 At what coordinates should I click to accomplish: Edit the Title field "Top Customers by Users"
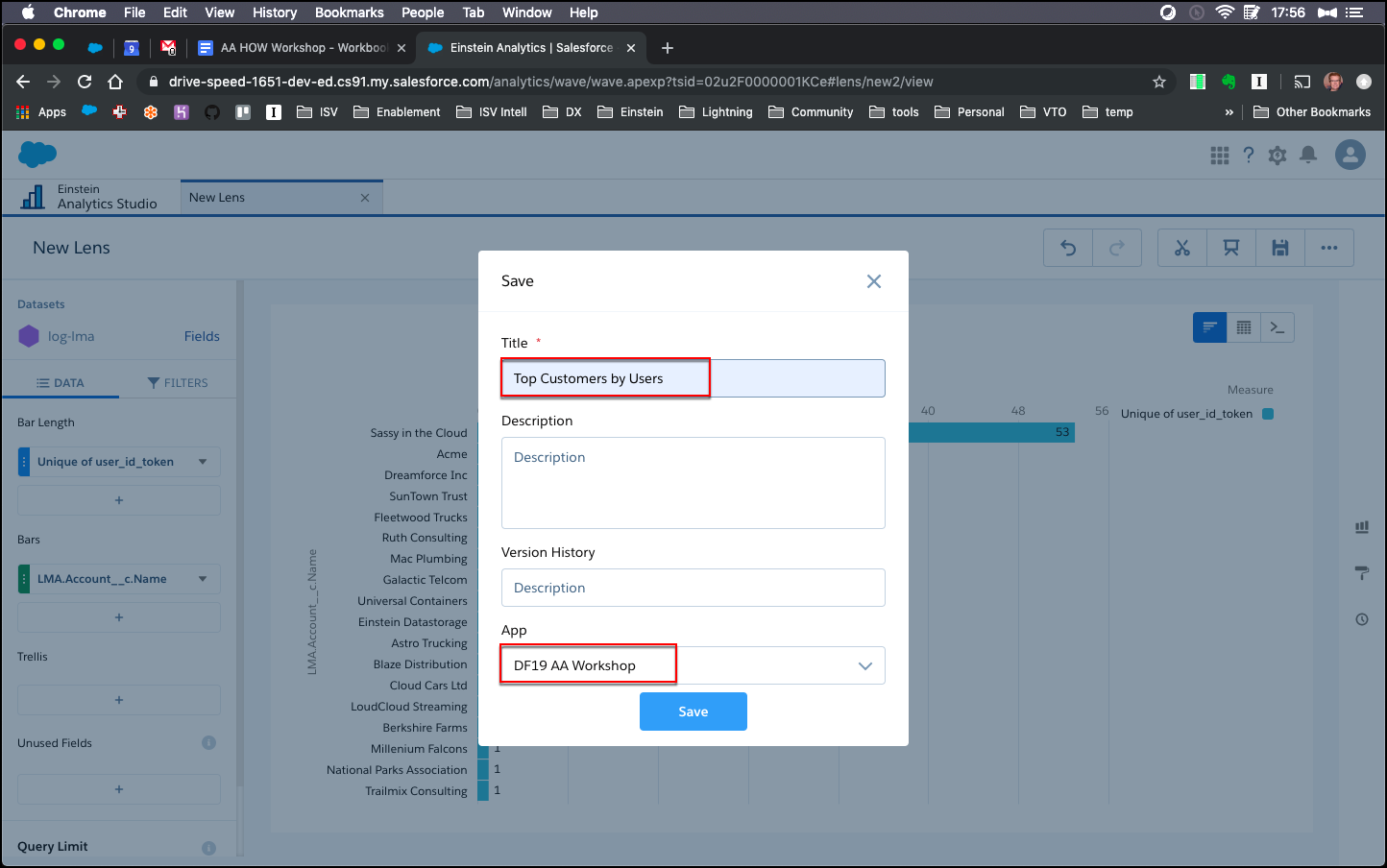coord(693,378)
